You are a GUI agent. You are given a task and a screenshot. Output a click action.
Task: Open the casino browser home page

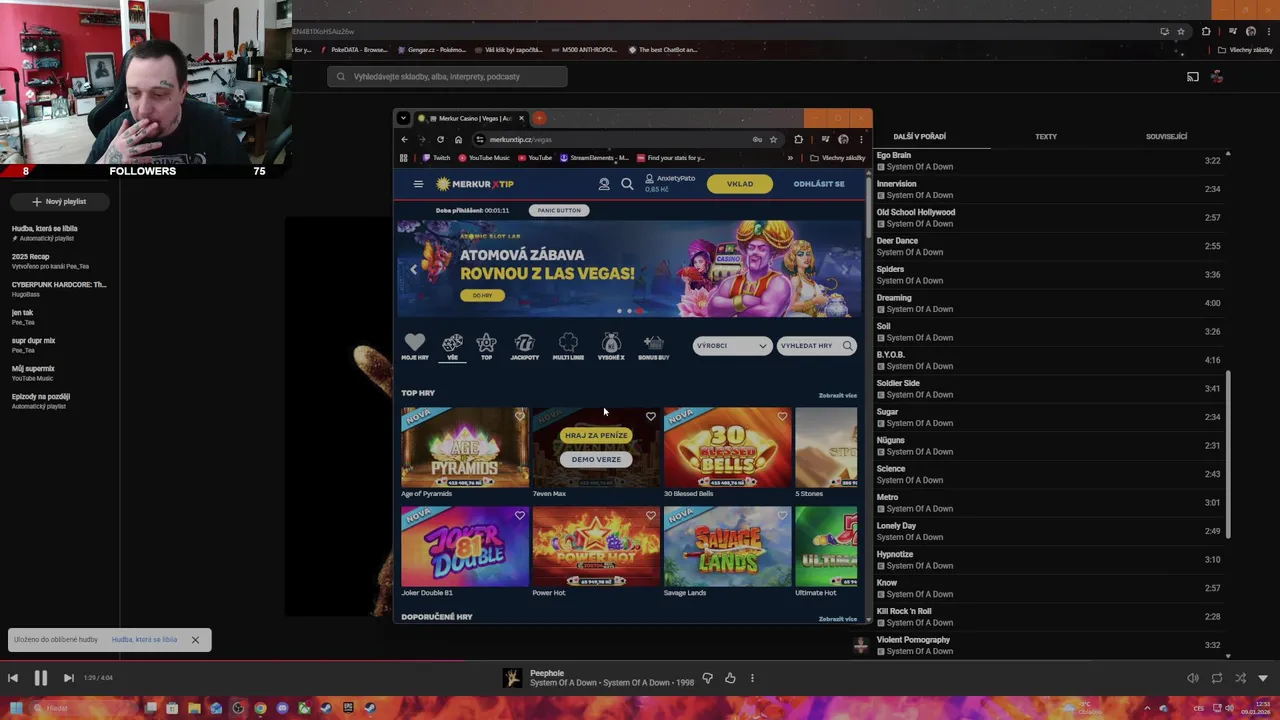[458, 139]
